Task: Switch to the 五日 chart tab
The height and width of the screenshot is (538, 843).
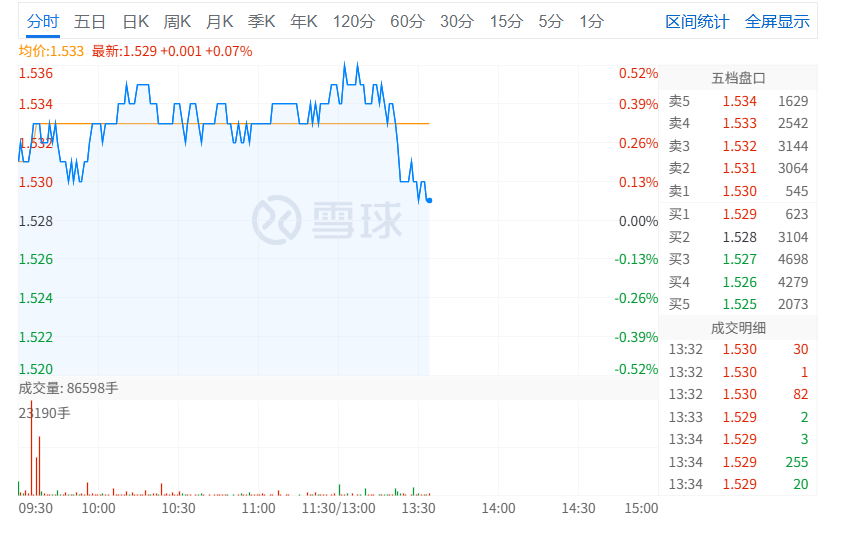Action: tap(90, 21)
